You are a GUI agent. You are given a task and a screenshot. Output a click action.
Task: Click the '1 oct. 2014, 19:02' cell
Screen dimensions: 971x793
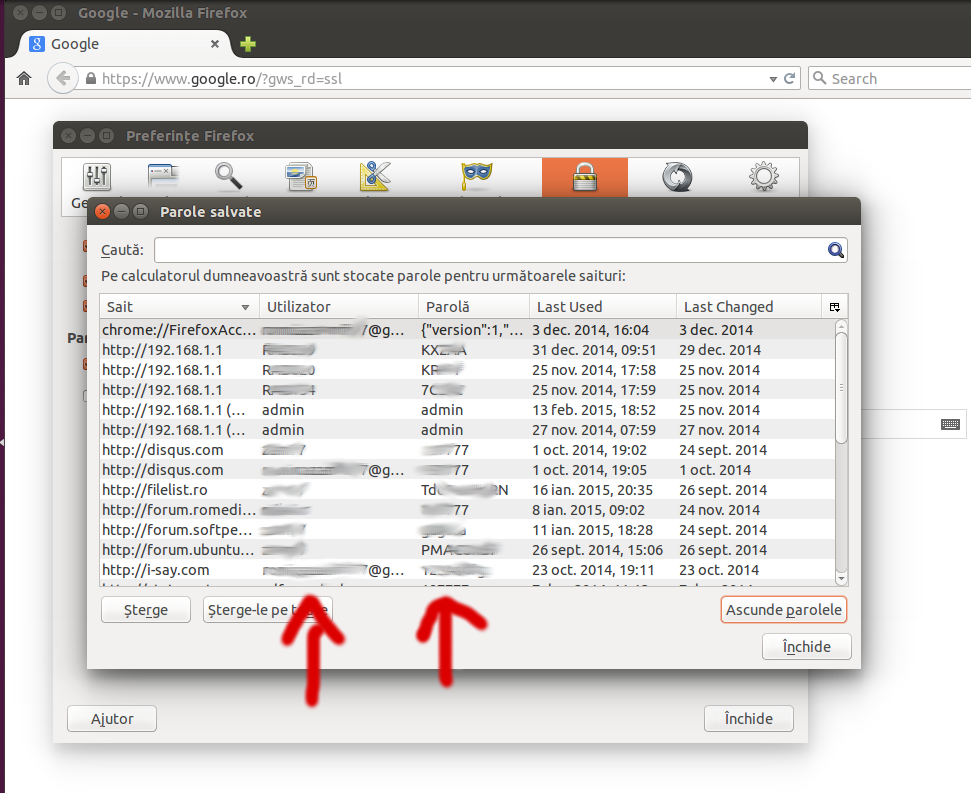pos(589,450)
